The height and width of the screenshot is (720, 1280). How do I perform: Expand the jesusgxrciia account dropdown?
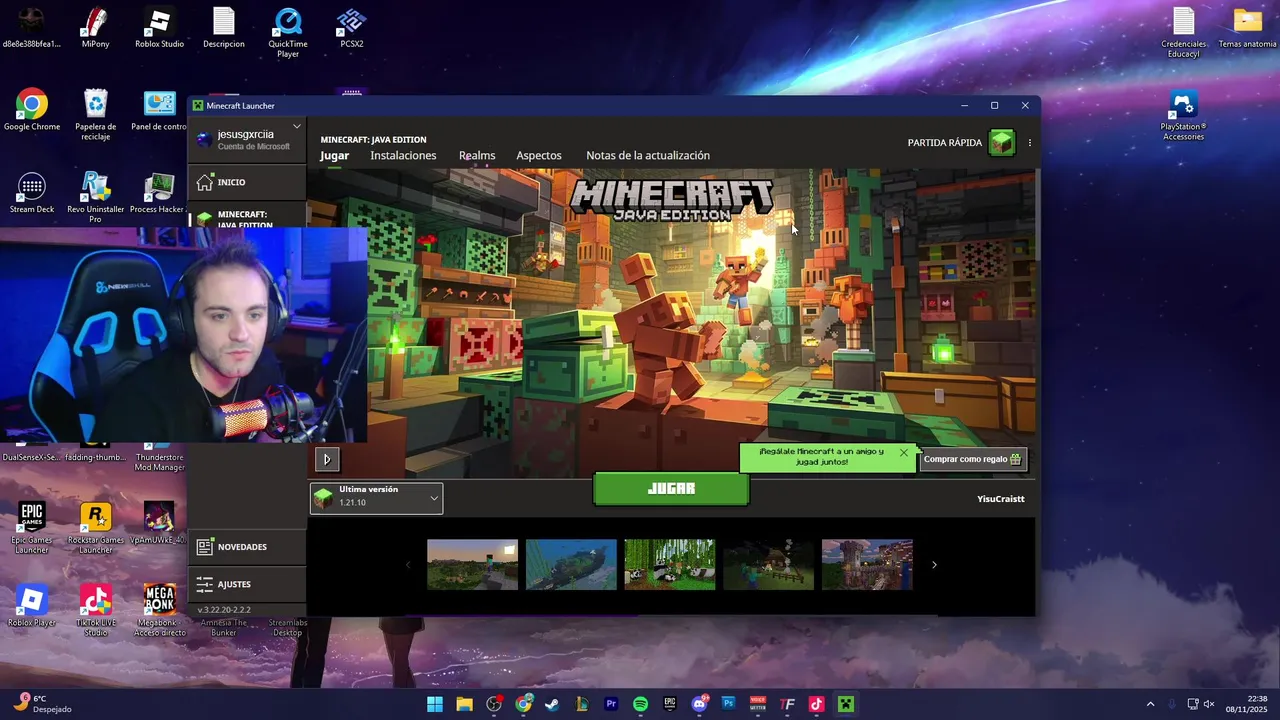(297, 127)
